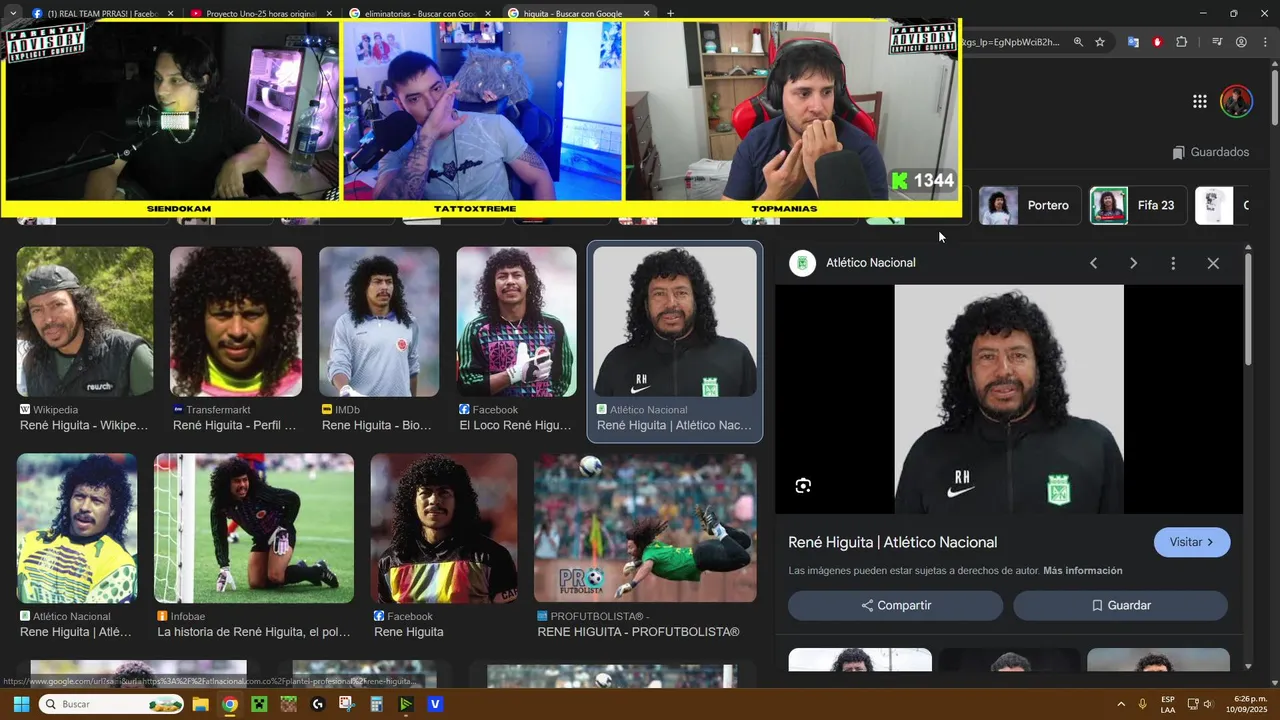Screen dimensions: 1280x720
Task: Open the Google apps grid icon
Action: point(1199,101)
